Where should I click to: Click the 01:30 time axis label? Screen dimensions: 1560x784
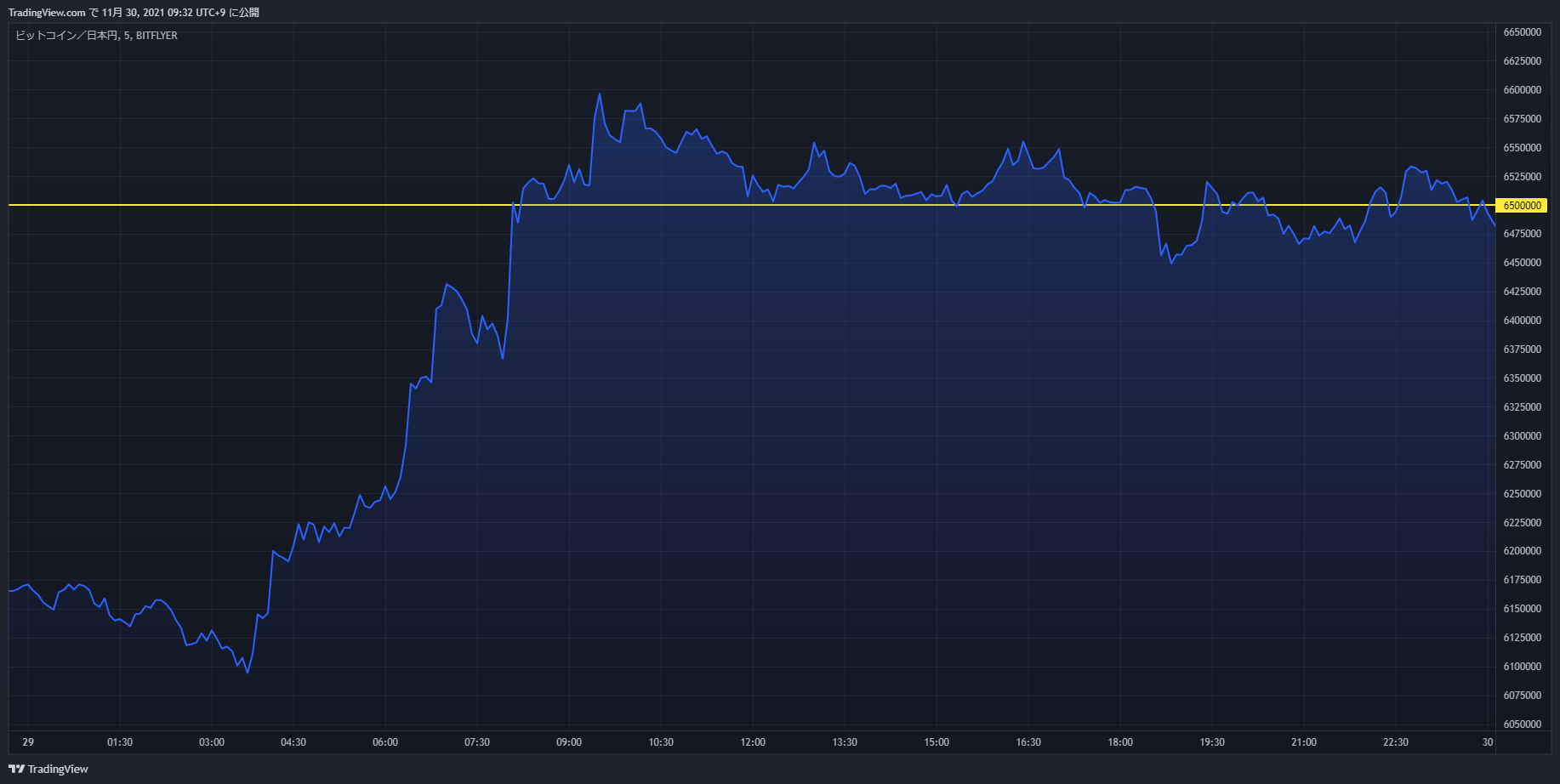(x=120, y=742)
